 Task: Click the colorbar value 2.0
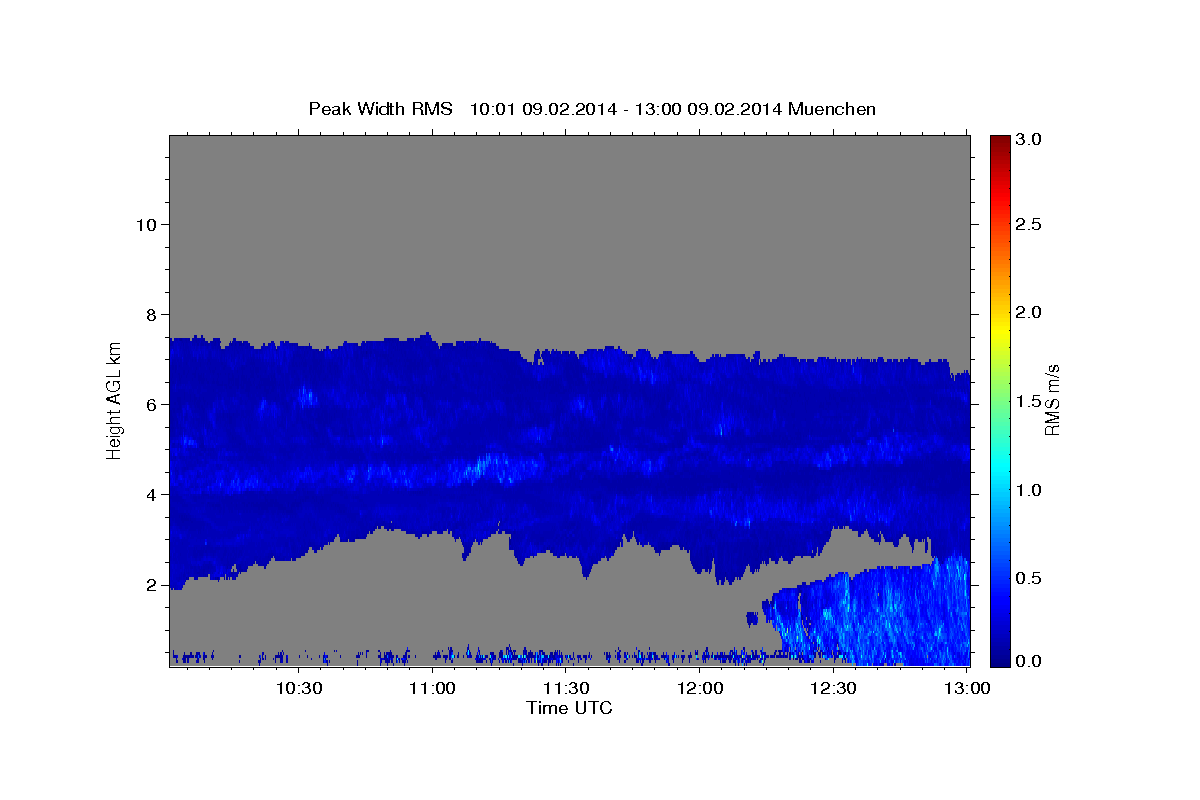click(1031, 312)
